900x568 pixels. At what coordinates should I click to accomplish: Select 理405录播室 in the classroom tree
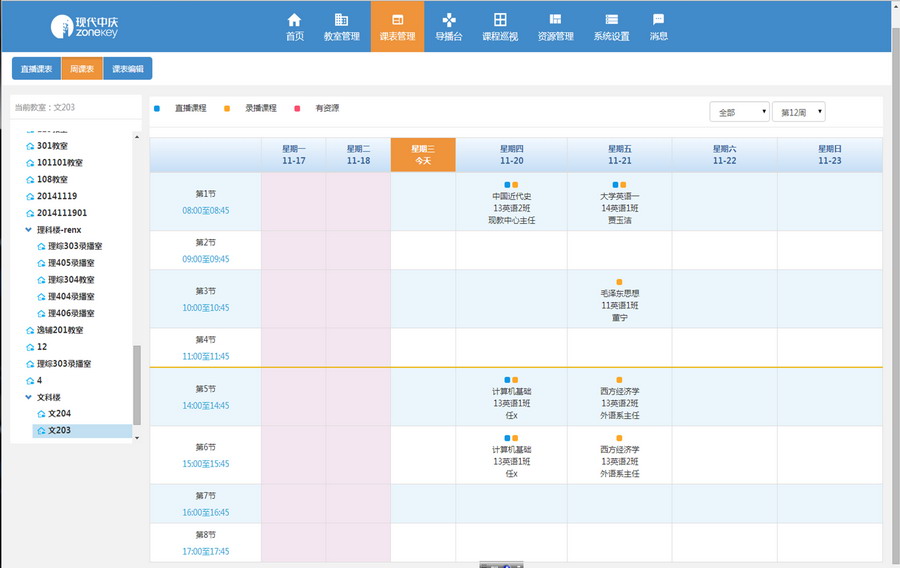tap(71, 263)
